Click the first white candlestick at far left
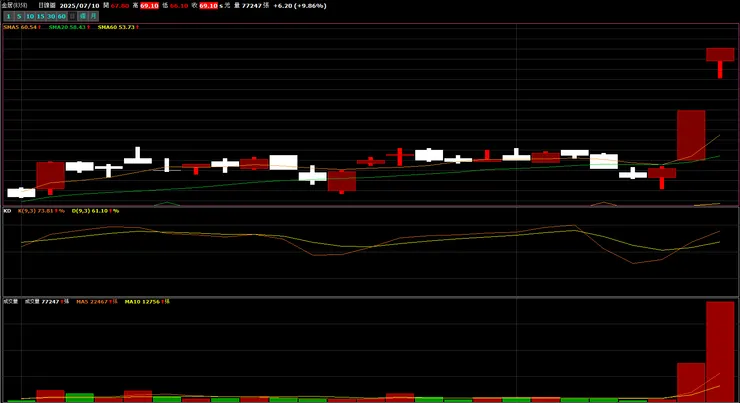The width and height of the screenshot is (740, 403). (21, 193)
